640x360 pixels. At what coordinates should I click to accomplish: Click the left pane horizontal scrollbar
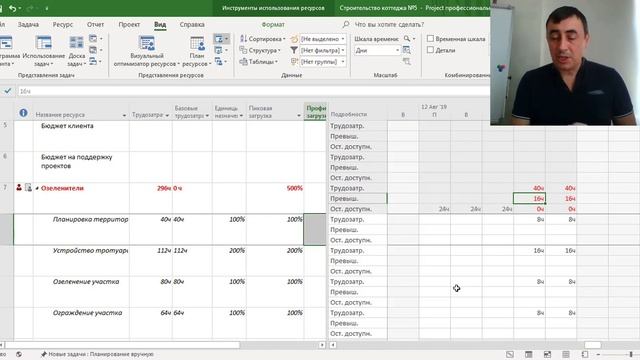click(122, 345)
